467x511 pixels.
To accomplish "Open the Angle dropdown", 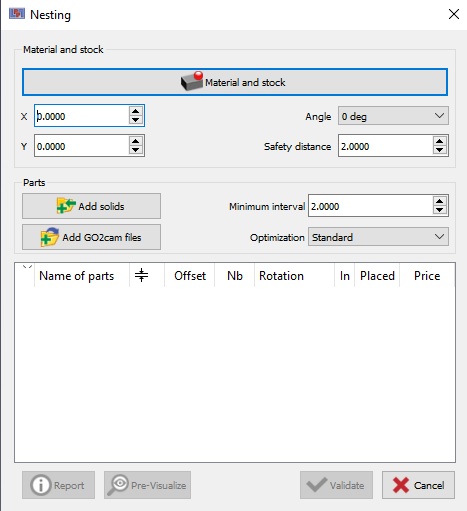I will point(393,116).
